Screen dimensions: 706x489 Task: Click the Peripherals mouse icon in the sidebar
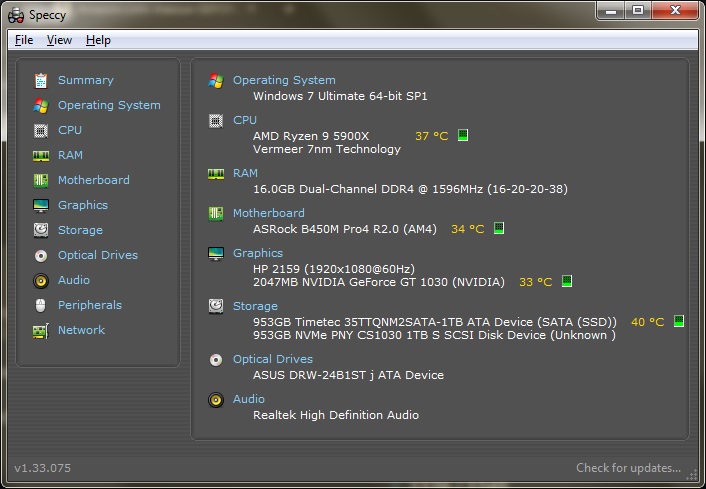pos(41,305)
